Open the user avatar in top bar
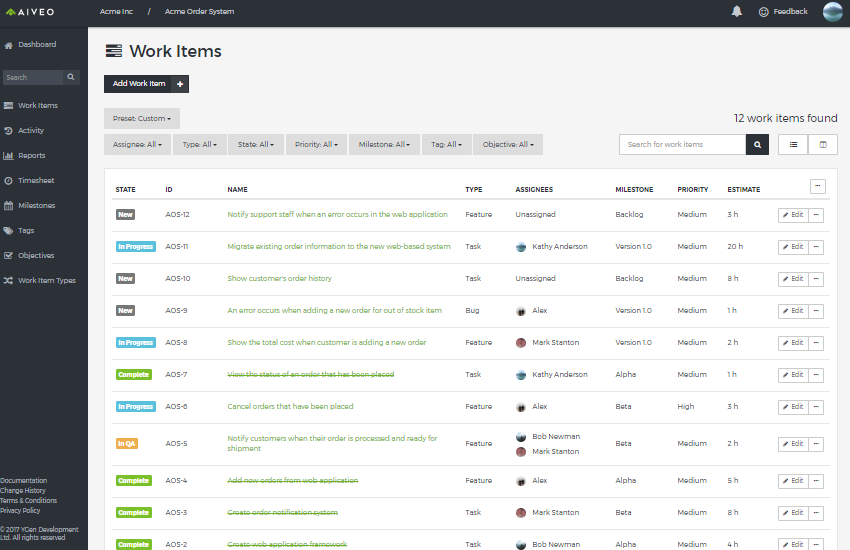 tap(833, 12)
